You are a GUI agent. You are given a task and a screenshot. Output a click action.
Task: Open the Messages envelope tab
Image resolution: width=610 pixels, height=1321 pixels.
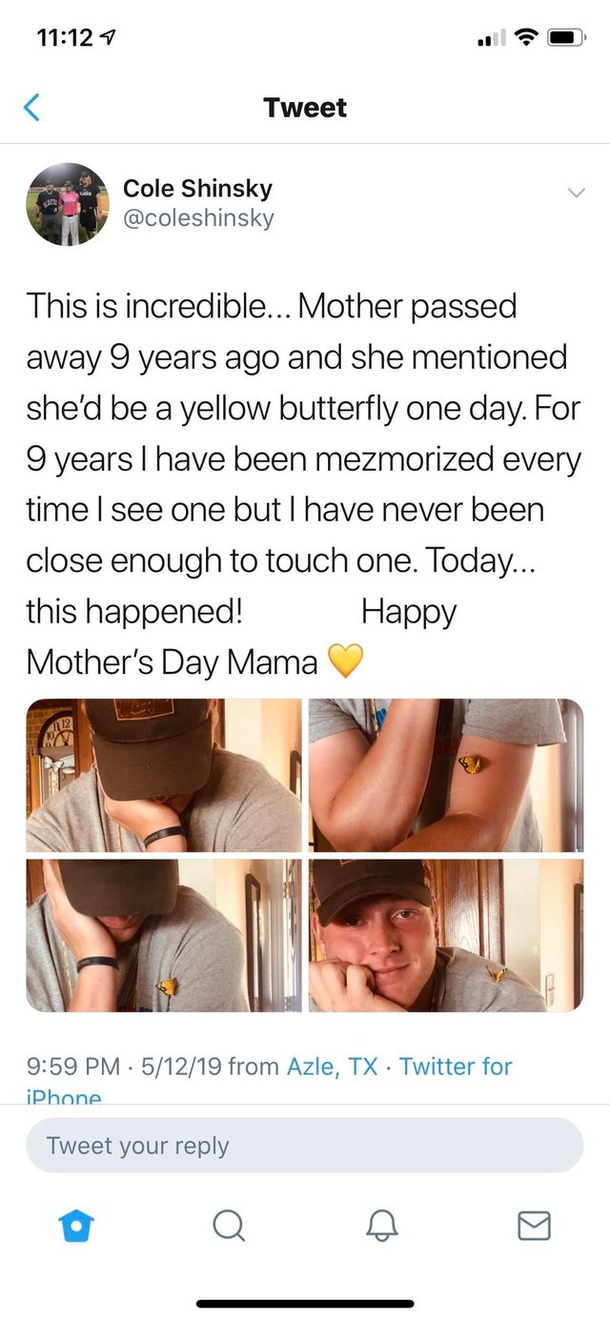[534, 1226]
